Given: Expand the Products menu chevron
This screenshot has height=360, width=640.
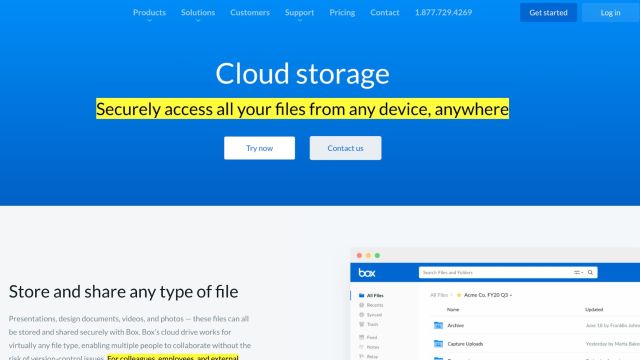Looking at the screenshot, I should (x=149, y=20).
